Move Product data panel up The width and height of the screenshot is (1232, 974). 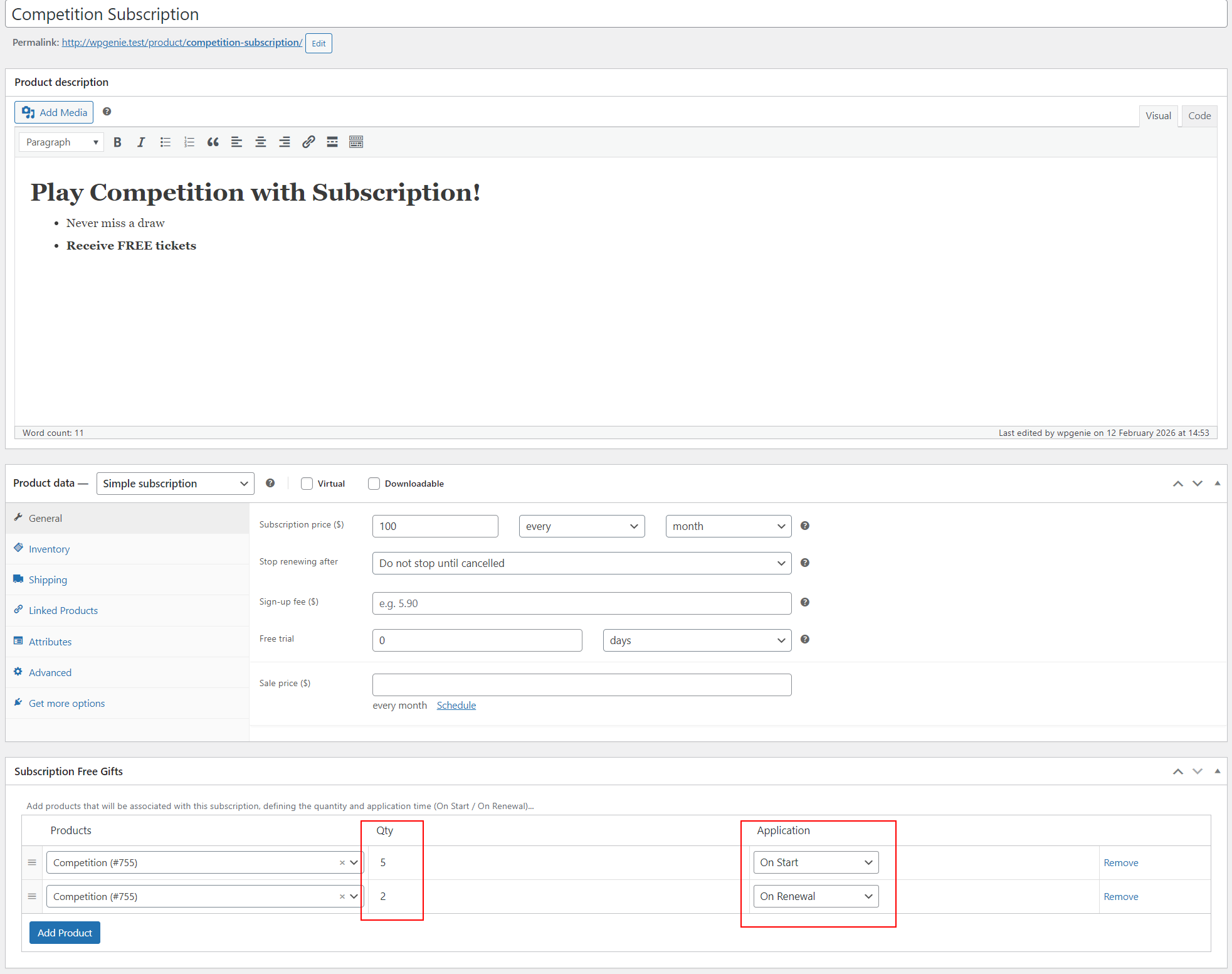[x=1178, y=484]
